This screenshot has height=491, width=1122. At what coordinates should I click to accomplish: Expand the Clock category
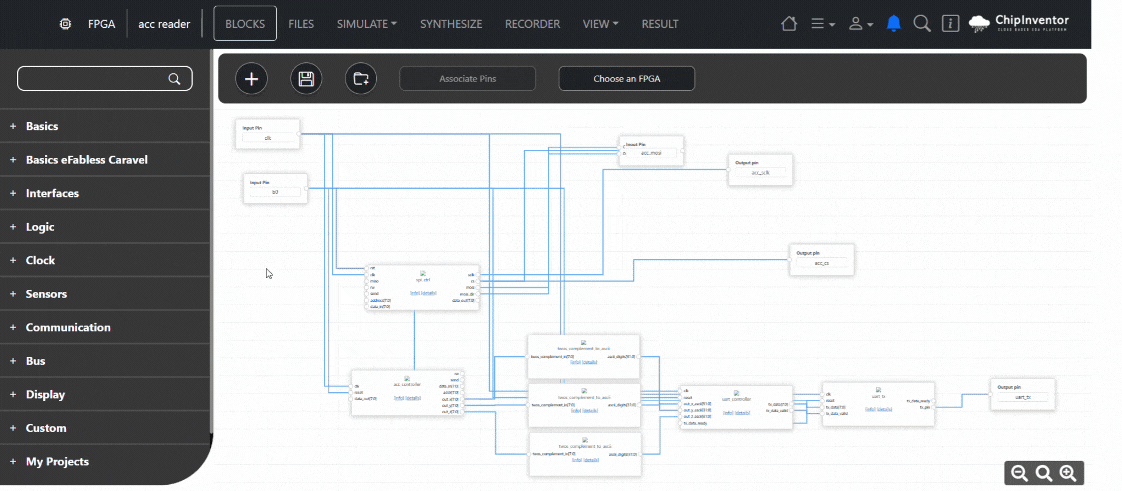(x=105, y=261)
